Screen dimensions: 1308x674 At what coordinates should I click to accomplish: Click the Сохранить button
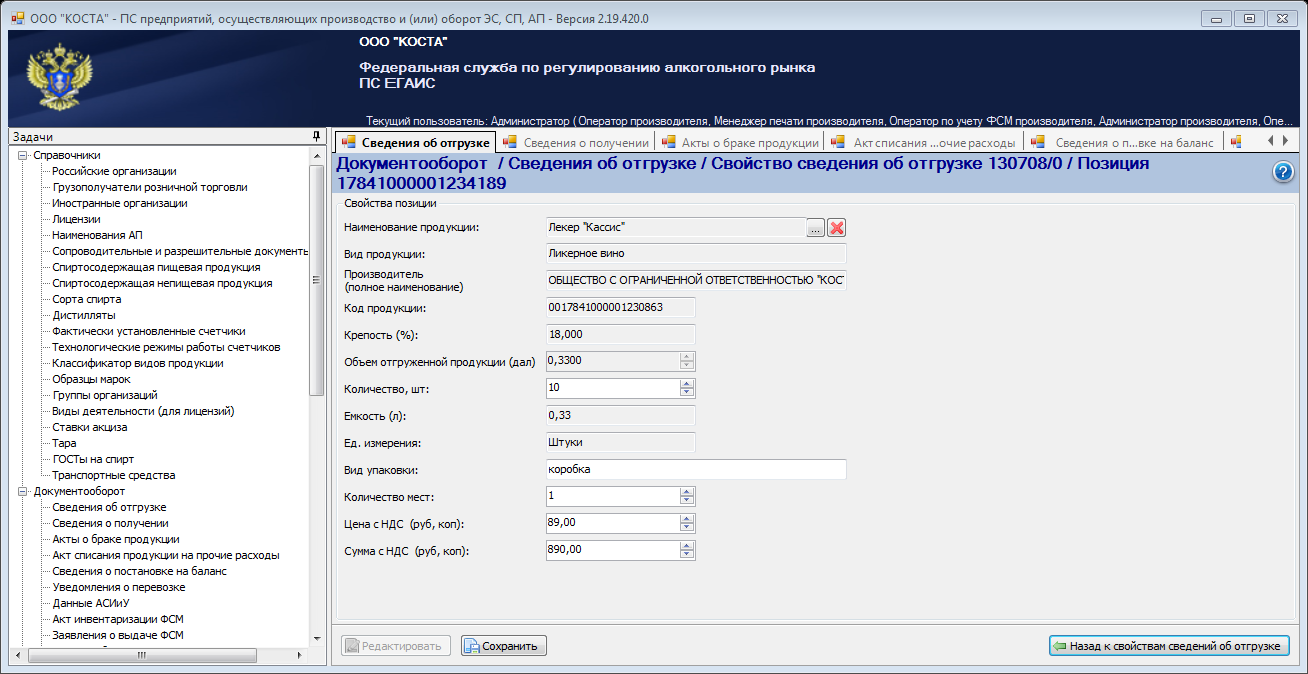[x=504, y=646]
